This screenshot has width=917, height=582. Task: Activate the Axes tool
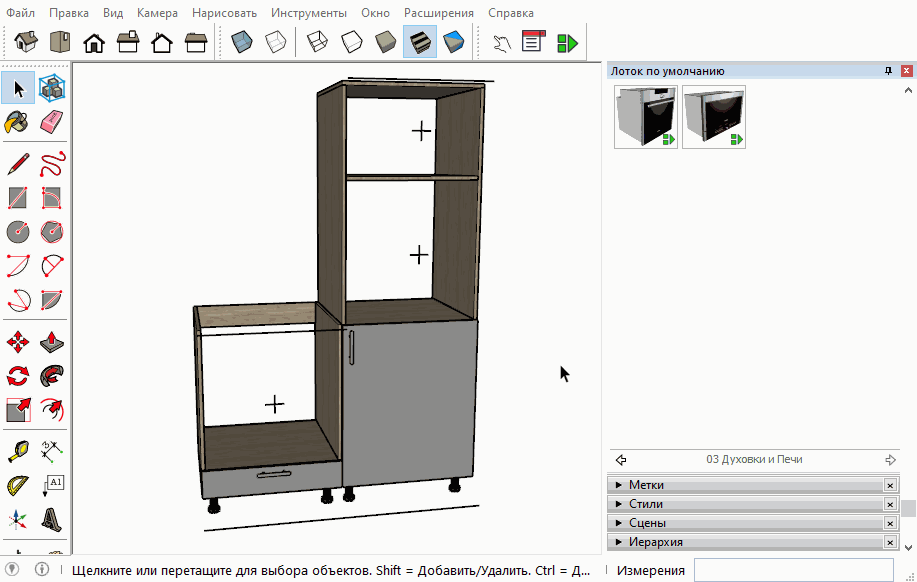coord(18,519)
